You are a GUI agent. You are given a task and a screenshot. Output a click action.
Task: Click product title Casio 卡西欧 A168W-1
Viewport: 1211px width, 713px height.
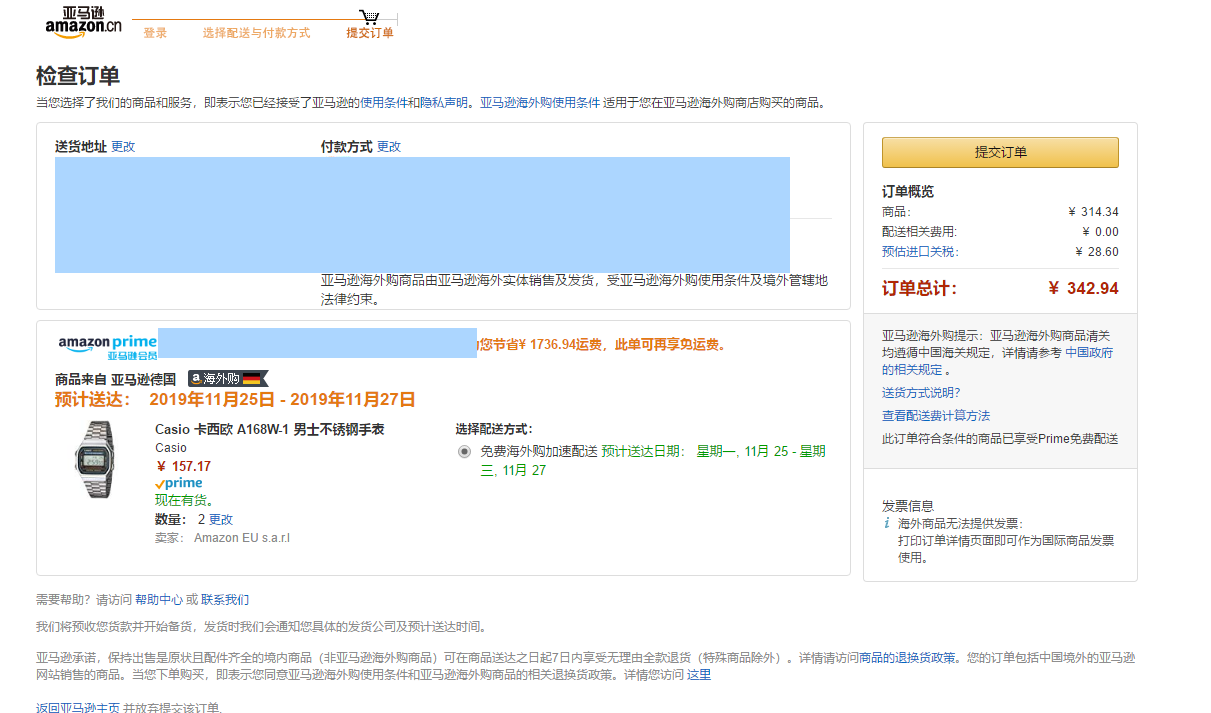click(270, 430)
